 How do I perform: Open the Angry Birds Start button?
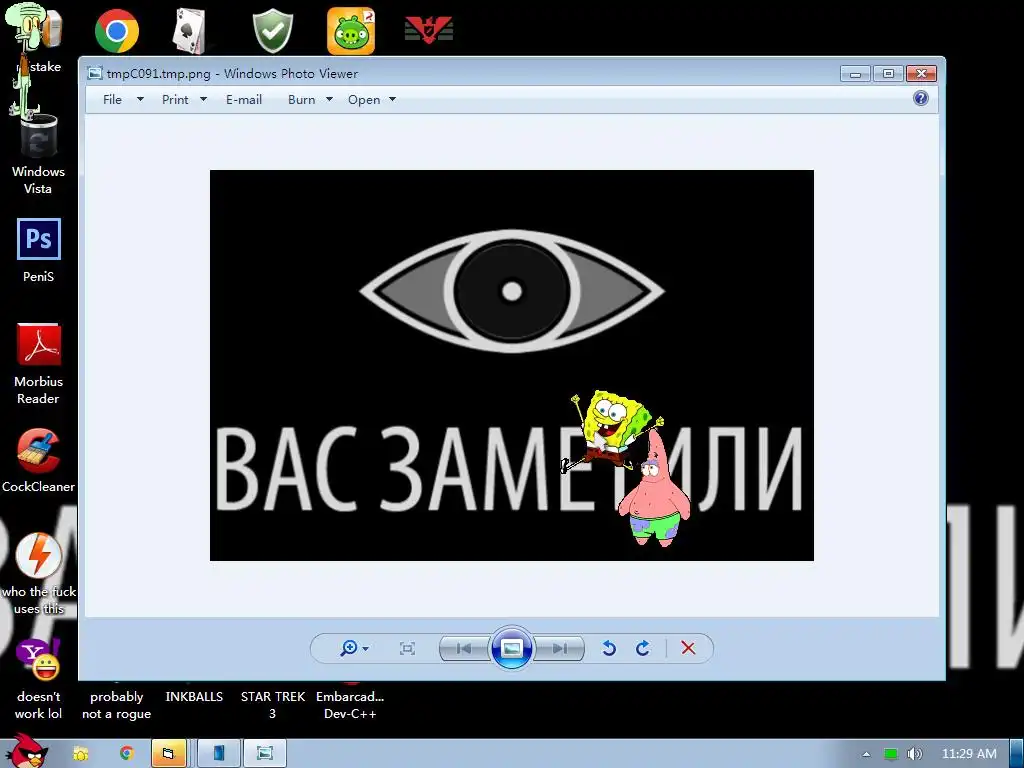coord(26,752)
